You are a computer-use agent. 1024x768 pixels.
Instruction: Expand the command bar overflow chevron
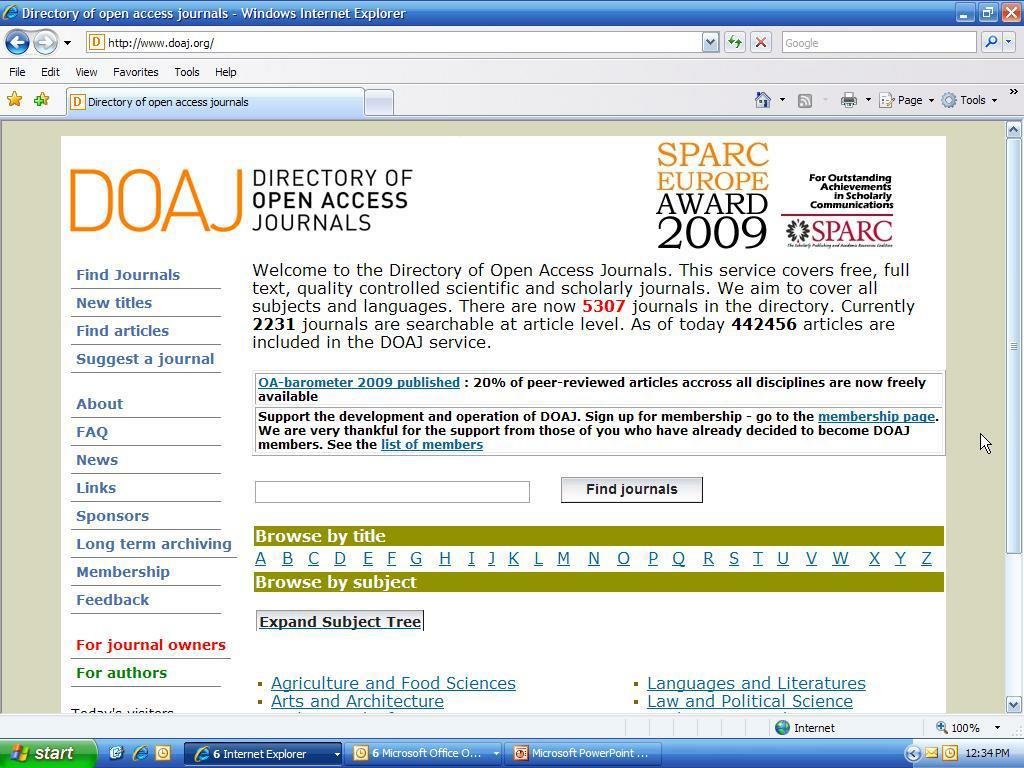tap(1014, 91)
